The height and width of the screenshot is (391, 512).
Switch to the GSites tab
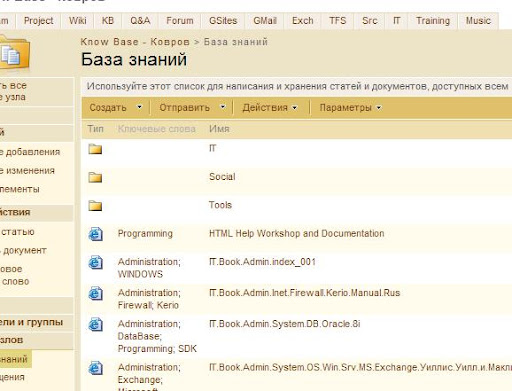(223, 21)
